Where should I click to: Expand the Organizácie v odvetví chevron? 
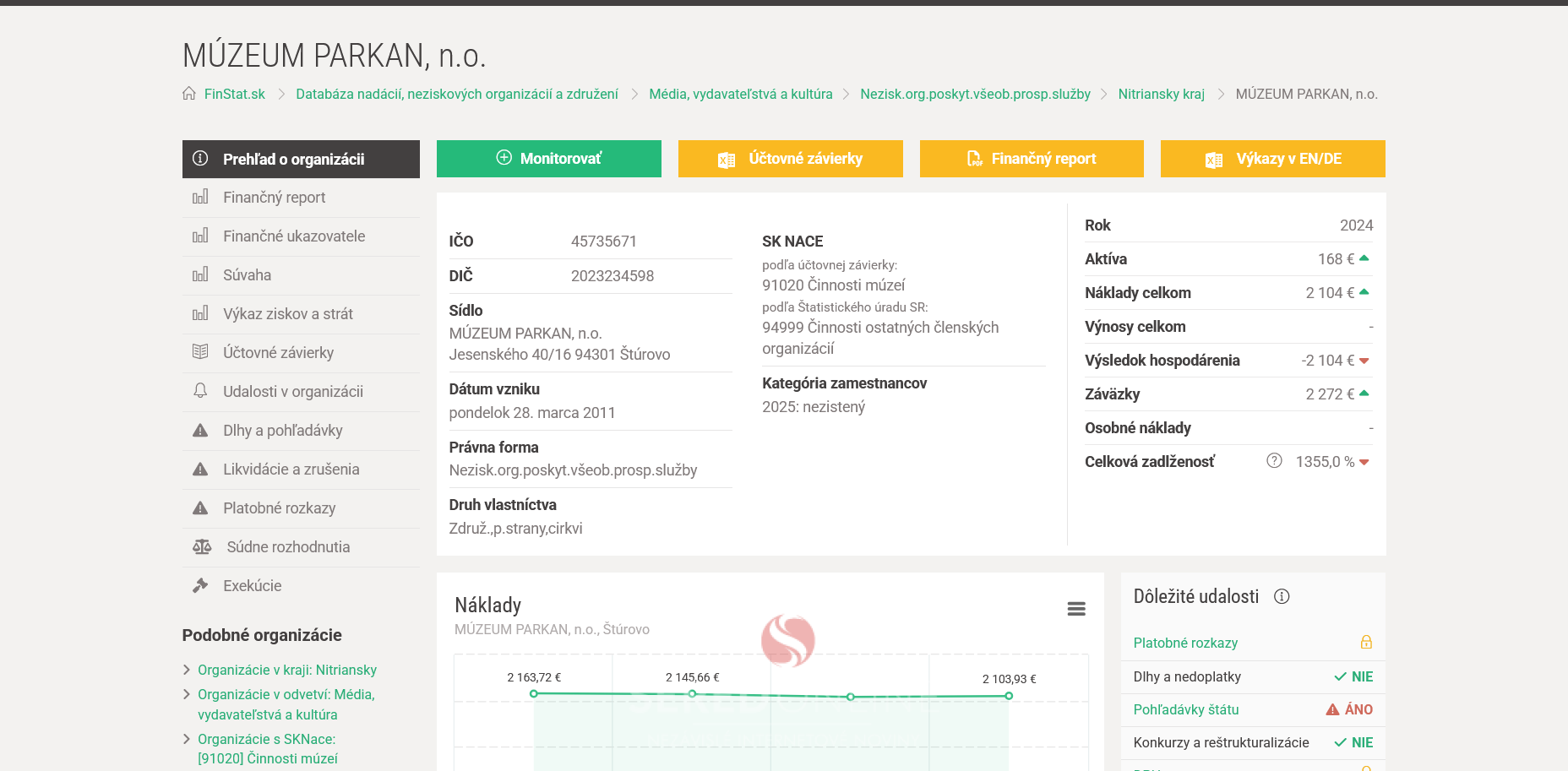(187, 695)
